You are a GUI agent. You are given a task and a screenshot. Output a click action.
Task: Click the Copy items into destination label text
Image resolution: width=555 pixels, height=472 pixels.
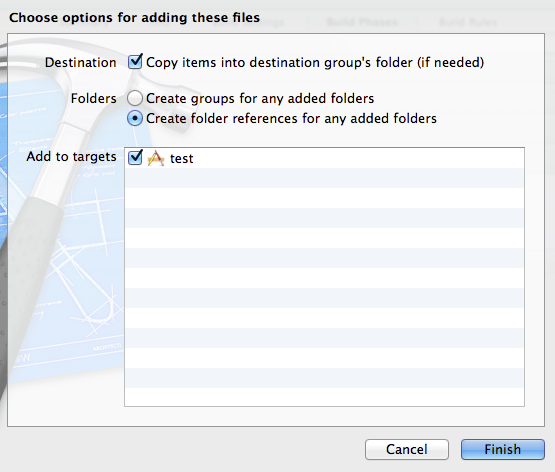coord(315,63)
